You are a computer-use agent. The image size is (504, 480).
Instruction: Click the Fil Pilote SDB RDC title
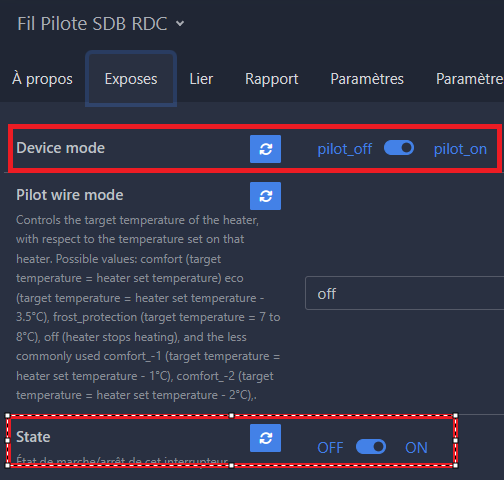click(x=92, y=24)
